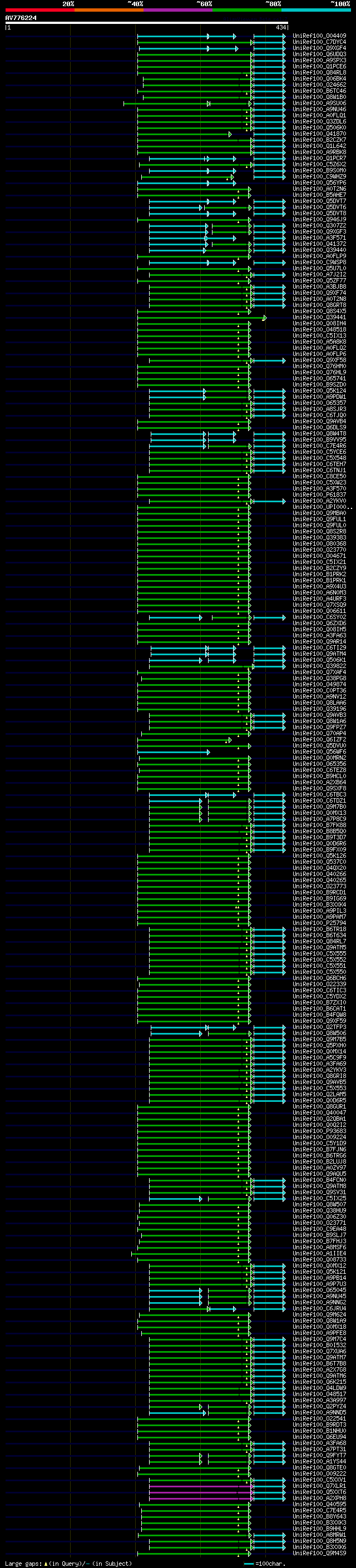Click the Large gaps legend text
Image resolution: width=356 pixels, height=1568 pixels.
pos(68,1563)
